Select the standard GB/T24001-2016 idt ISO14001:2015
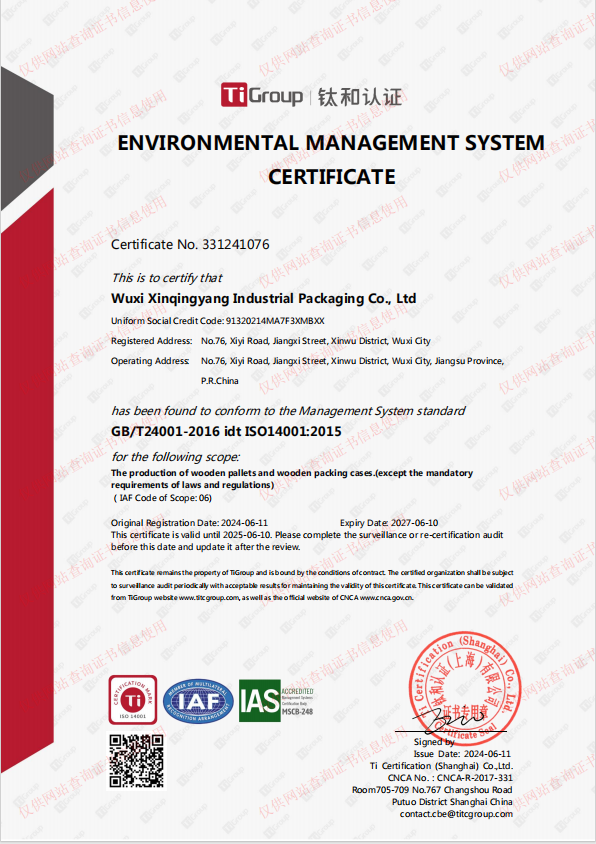This screenshot has width=596, height=844. 226,431
